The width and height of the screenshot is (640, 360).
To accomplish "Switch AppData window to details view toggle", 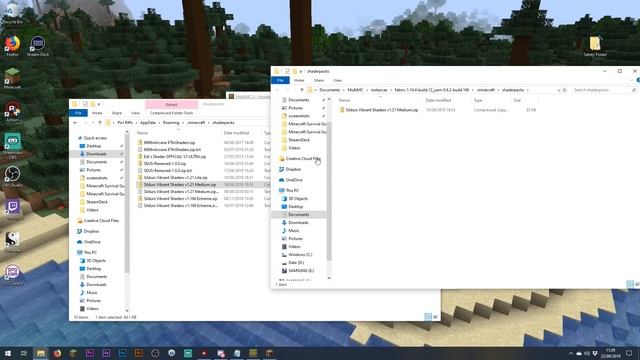I will [x=428, y=317].
